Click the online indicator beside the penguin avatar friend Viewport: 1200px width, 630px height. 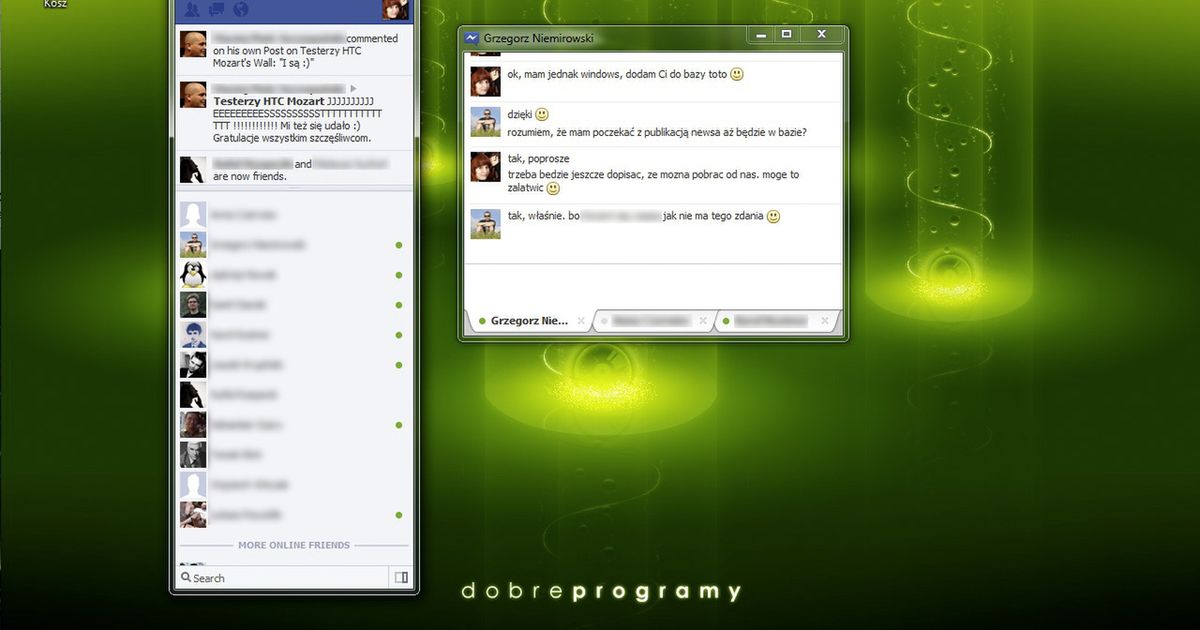(x=399, y=274)
